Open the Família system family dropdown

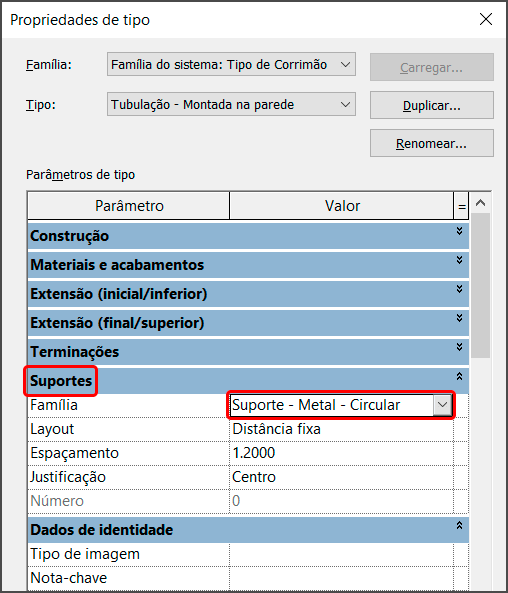point(231,64)
